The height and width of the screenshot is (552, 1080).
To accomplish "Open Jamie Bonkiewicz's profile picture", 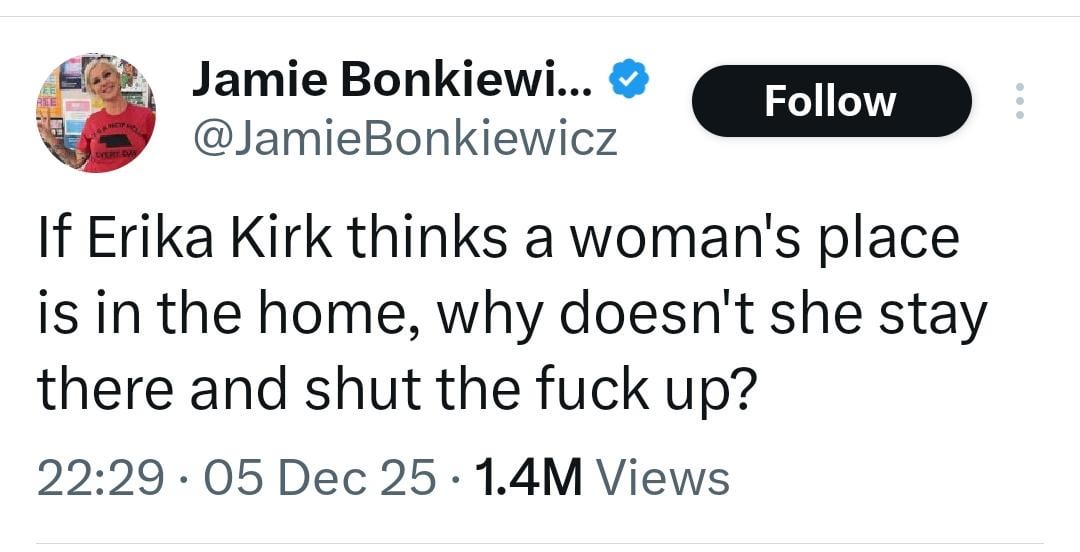I will click(96, 113).
